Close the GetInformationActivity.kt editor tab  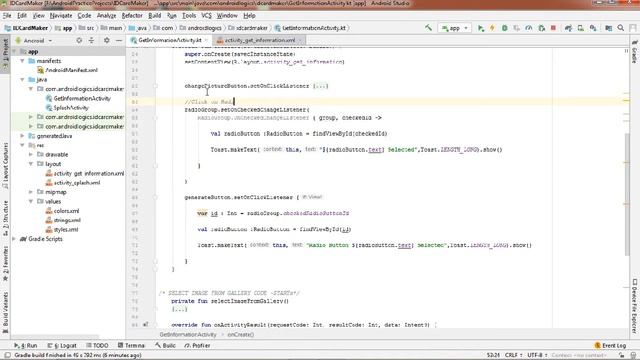pos(207,40)
